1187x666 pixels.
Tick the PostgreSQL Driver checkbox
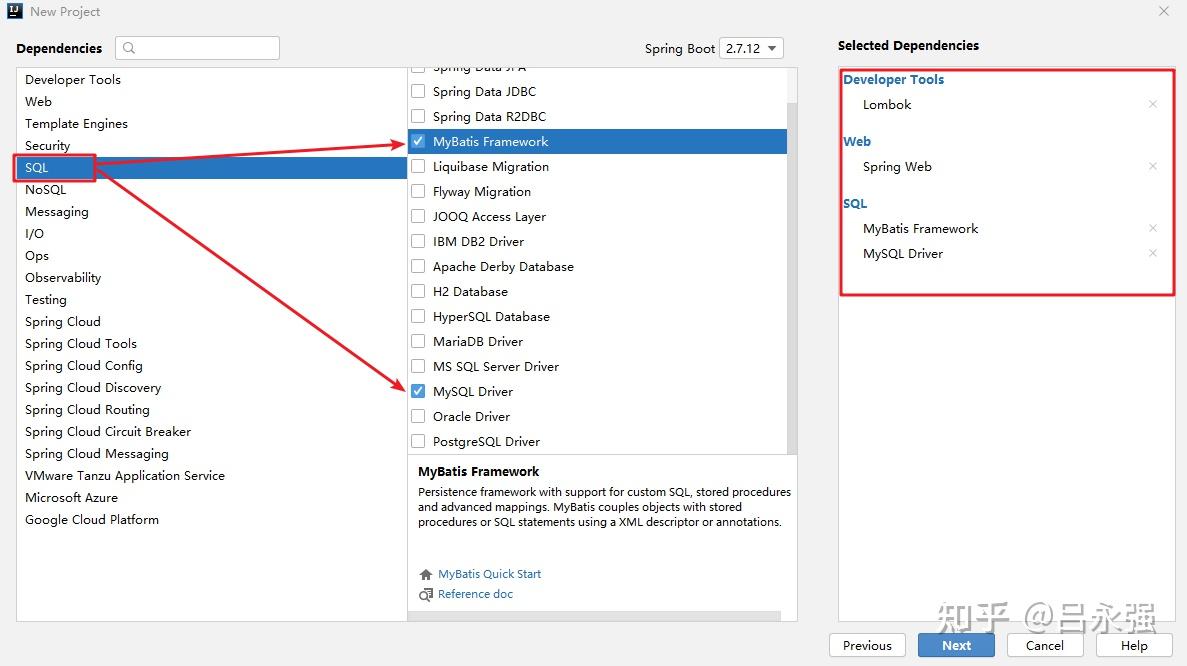pos(418,441)
